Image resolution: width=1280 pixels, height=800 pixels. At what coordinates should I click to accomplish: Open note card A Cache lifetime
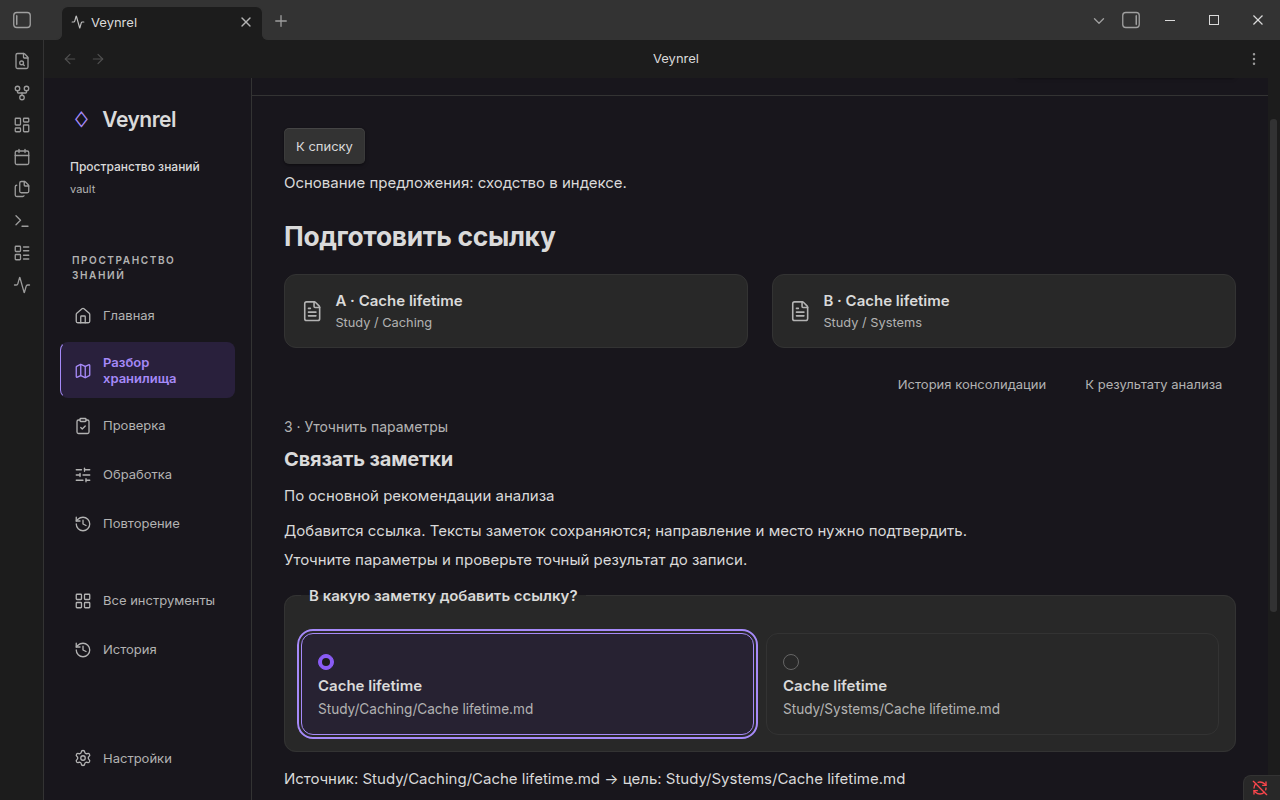(x=516, y=311)
